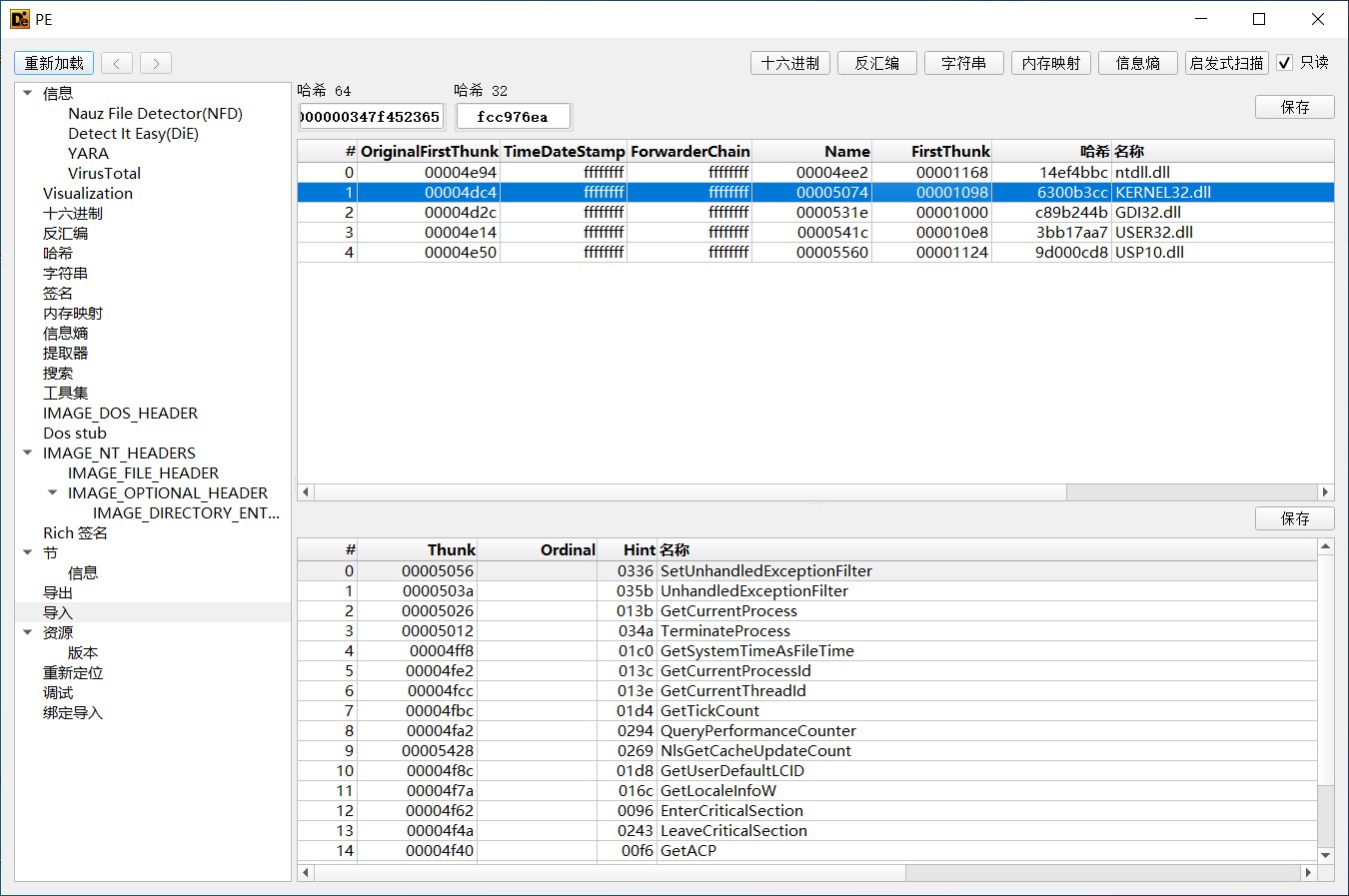The image size is (1349, 896).
Task: Click left arrow of upper table horizontal scrollbar
Action: [306, 491]
